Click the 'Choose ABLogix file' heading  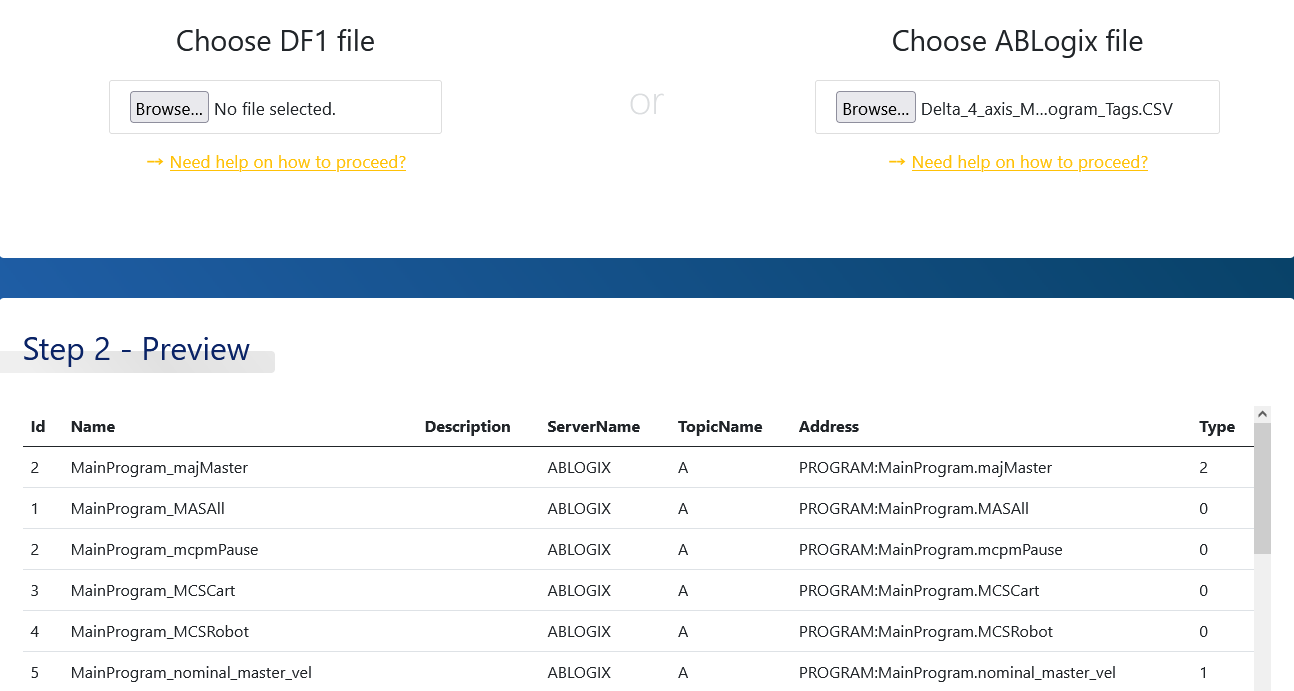click(x=1017, y=41)
